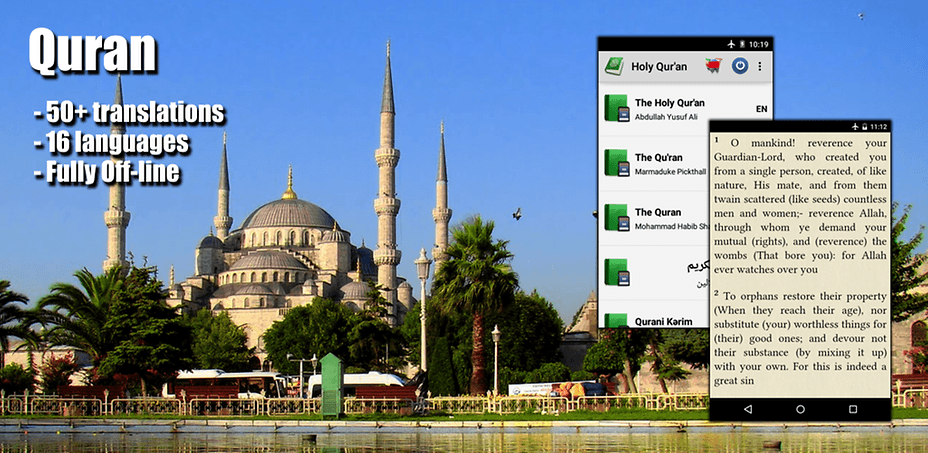This screenshot has height=453, width=928.
Task: Click the large "Quran" banner heading
Action: coord(92,52)
